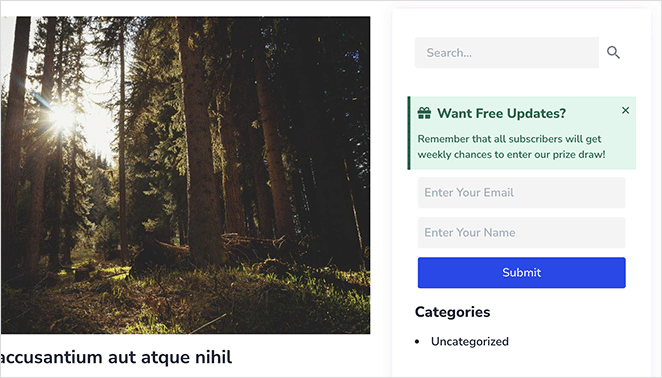
Task: Click the forest featured image
Action: pyautogui.click(x=185, y=175)
